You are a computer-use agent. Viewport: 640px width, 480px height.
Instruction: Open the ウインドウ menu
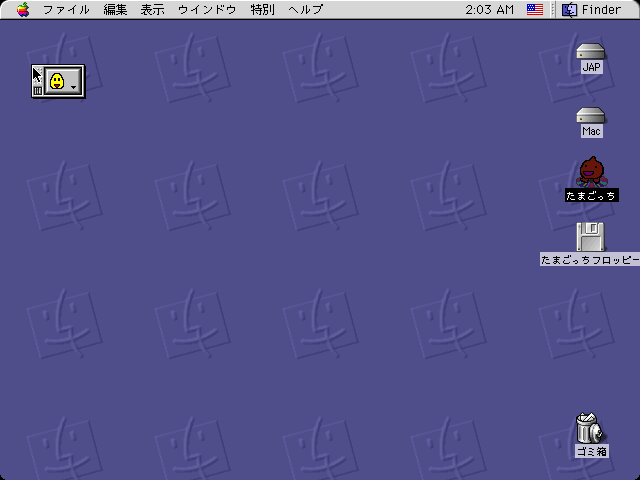click(x=207, y=9)
